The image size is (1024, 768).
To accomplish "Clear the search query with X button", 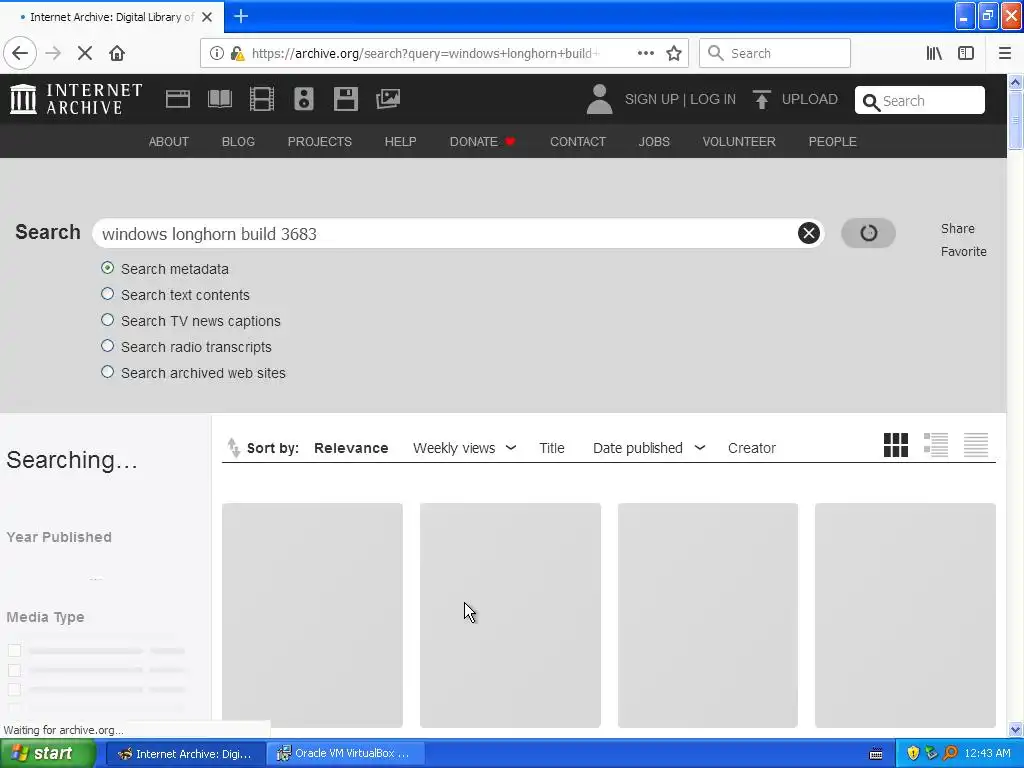I will pos(808,232).
